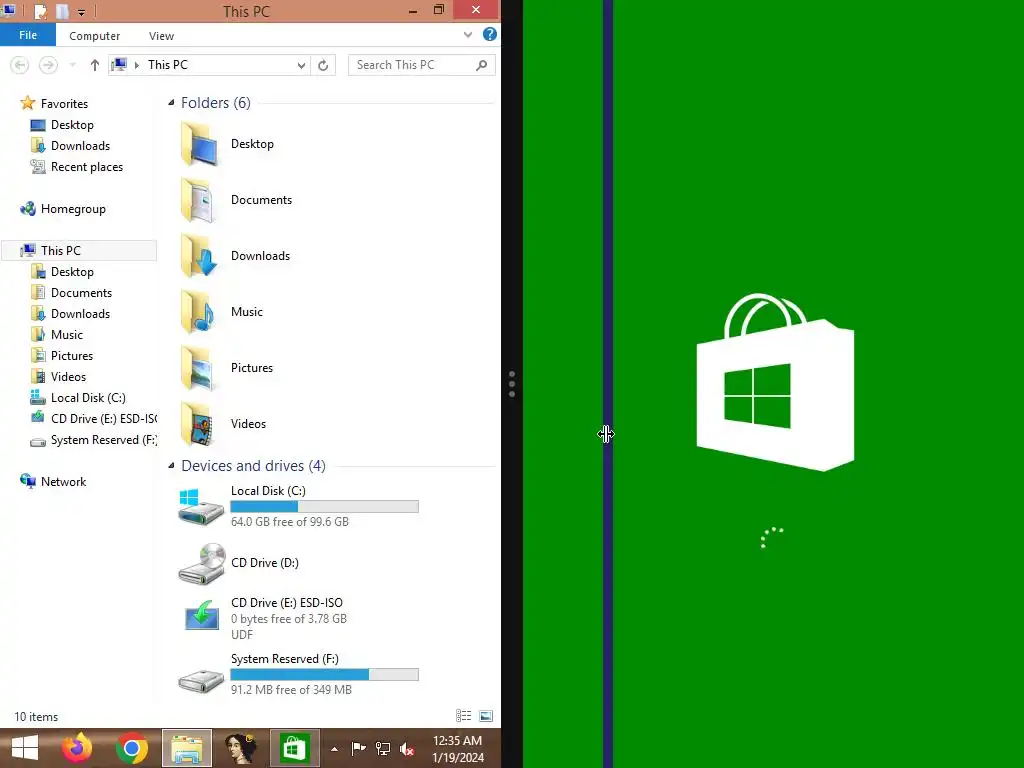1024x768 pixels.
Task: Click the search magnifier icon
Action: 481,65
